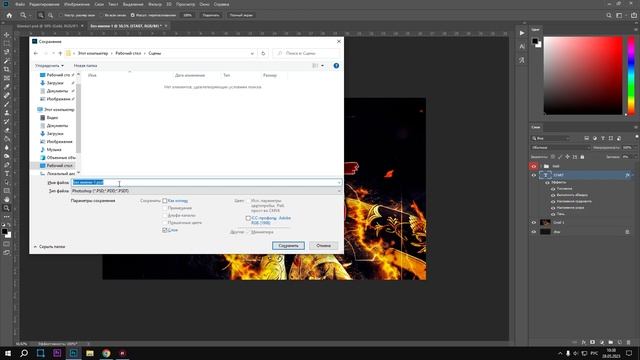Open the view options dropdown in save dialog
The height and width of the screenshot is (360, 640).
[x=322, y=65]
